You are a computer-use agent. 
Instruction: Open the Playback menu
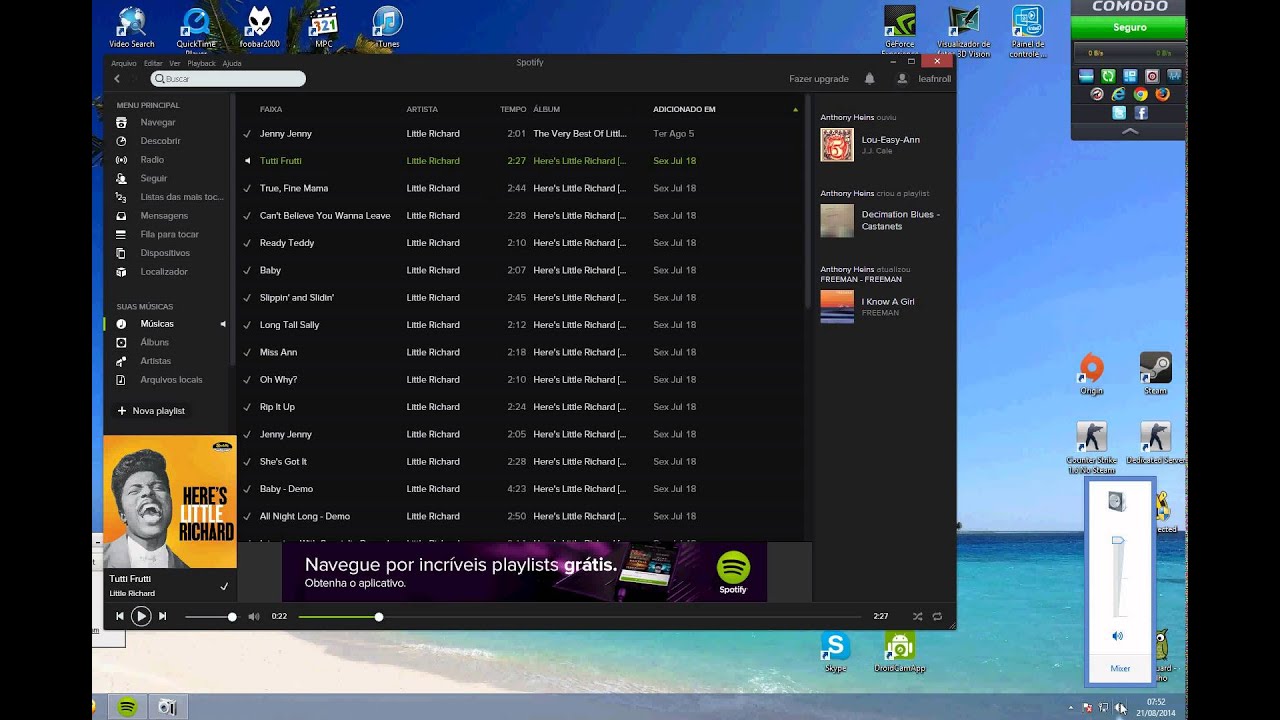tap(201, 63)
